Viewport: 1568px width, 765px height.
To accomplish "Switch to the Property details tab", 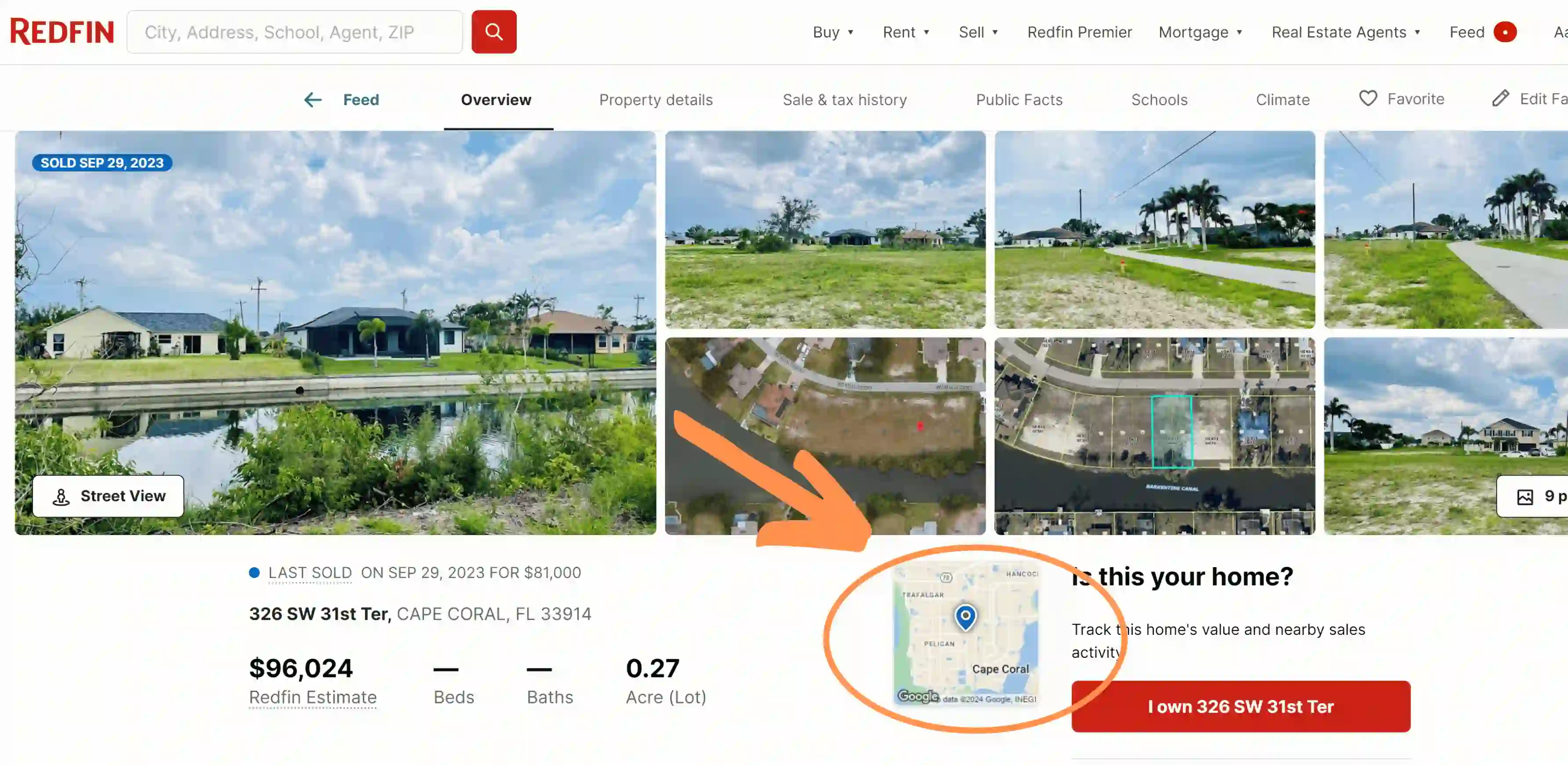I will tap(655, 100).
